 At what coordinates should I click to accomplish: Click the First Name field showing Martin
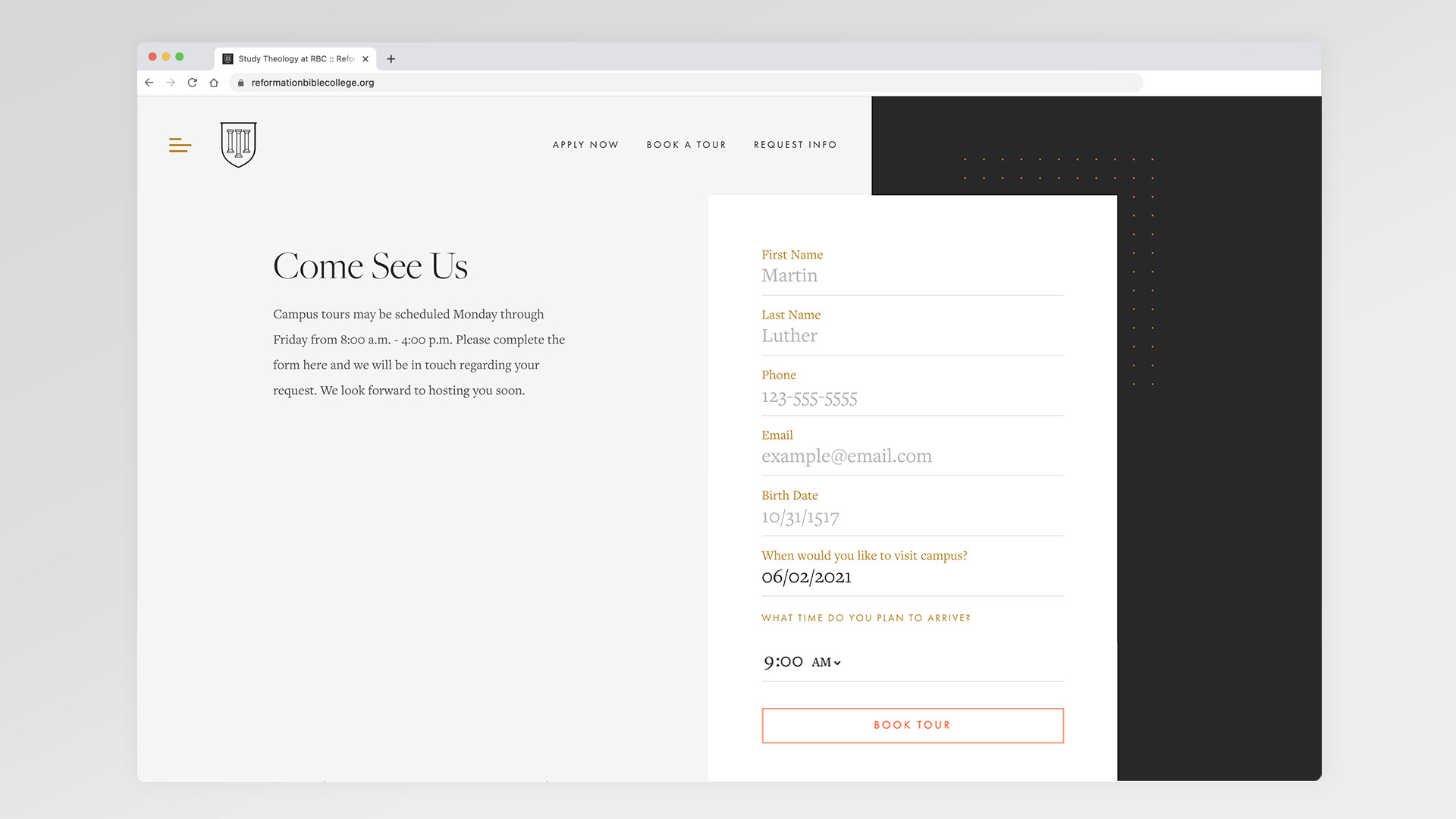click(912, 276)
